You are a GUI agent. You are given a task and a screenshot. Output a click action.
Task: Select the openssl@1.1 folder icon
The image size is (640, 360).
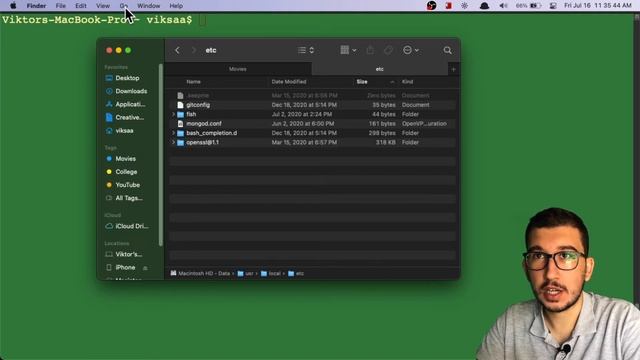[x=180, y=142]
